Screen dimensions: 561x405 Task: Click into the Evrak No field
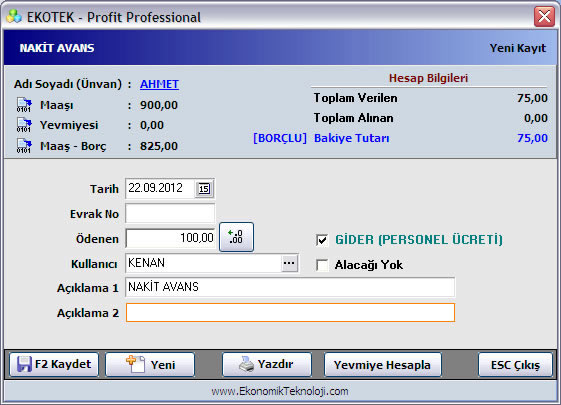pos(170,214)
